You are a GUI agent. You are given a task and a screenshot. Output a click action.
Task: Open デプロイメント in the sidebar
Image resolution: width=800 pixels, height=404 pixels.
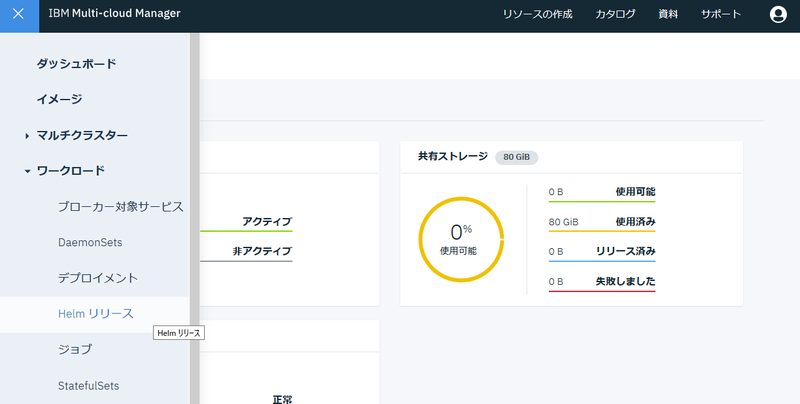(98, 278)
